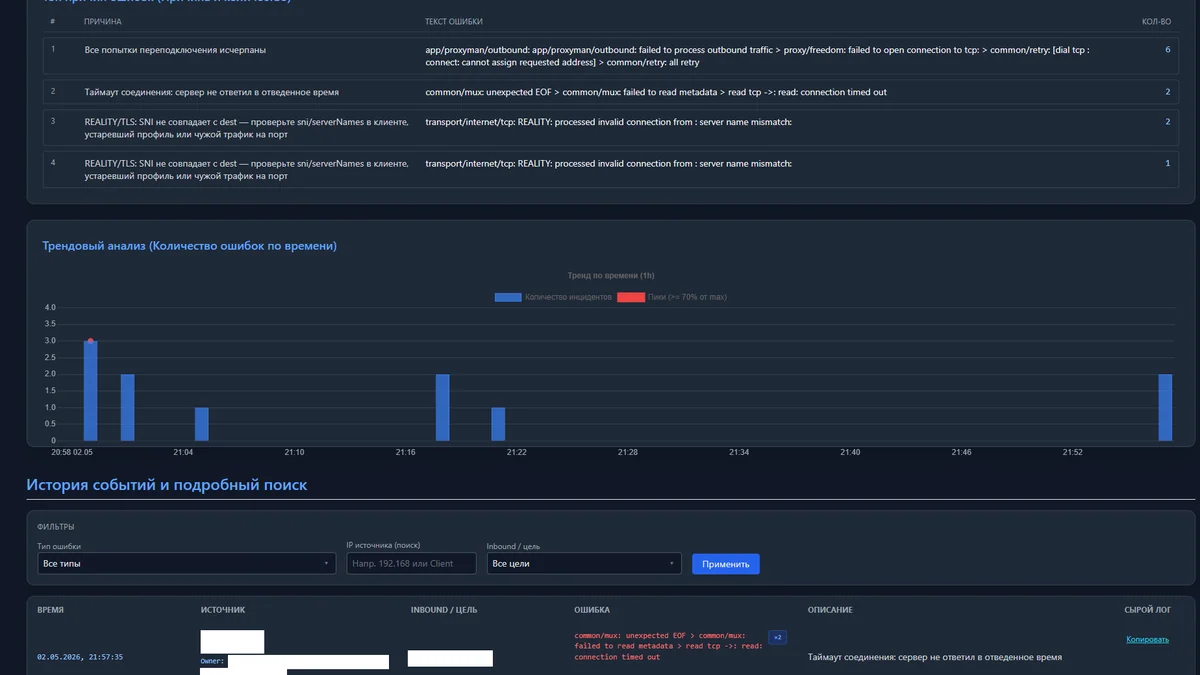
Task: Click the red peak marker on the chart
Action: tap(90, 341)
